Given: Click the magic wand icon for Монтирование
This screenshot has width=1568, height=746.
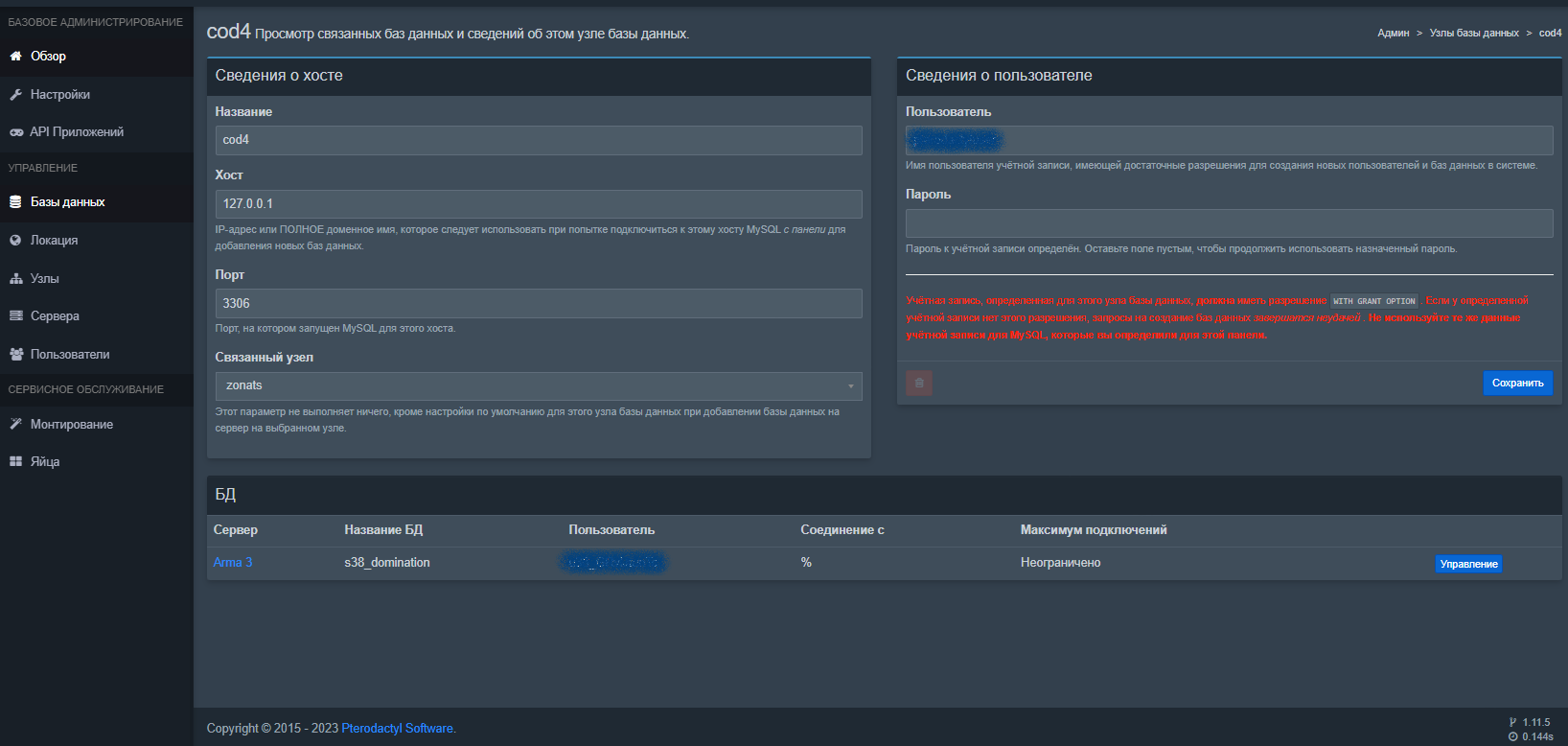Looking at the screenshot, I should click(15, 425).
